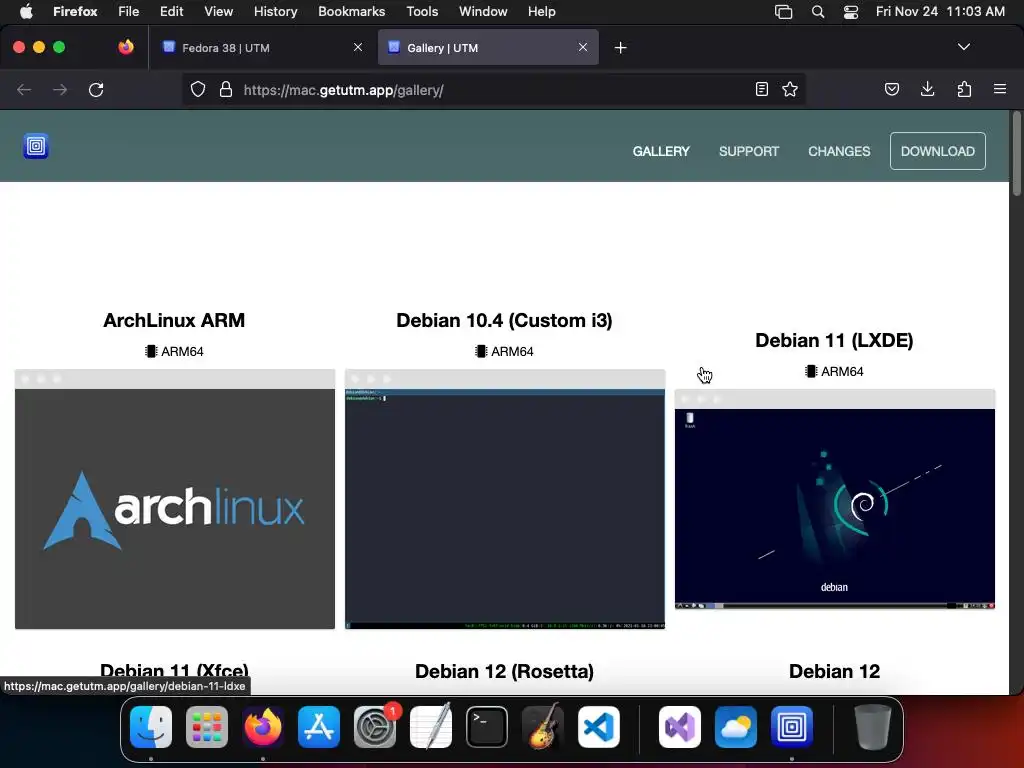Go back to previous page
1024x768 pixels.
24,89
